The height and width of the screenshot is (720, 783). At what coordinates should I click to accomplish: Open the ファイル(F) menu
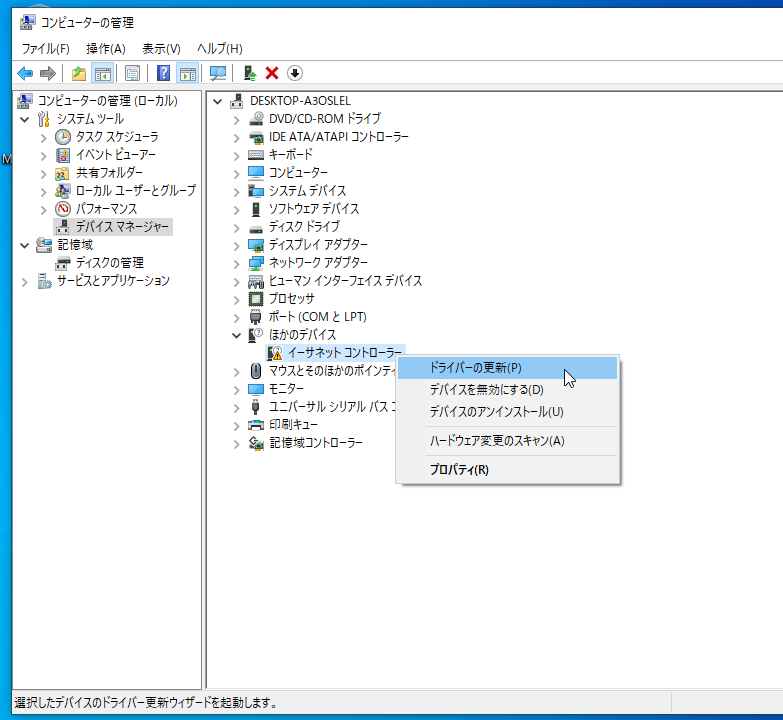[x=45, y=48]
